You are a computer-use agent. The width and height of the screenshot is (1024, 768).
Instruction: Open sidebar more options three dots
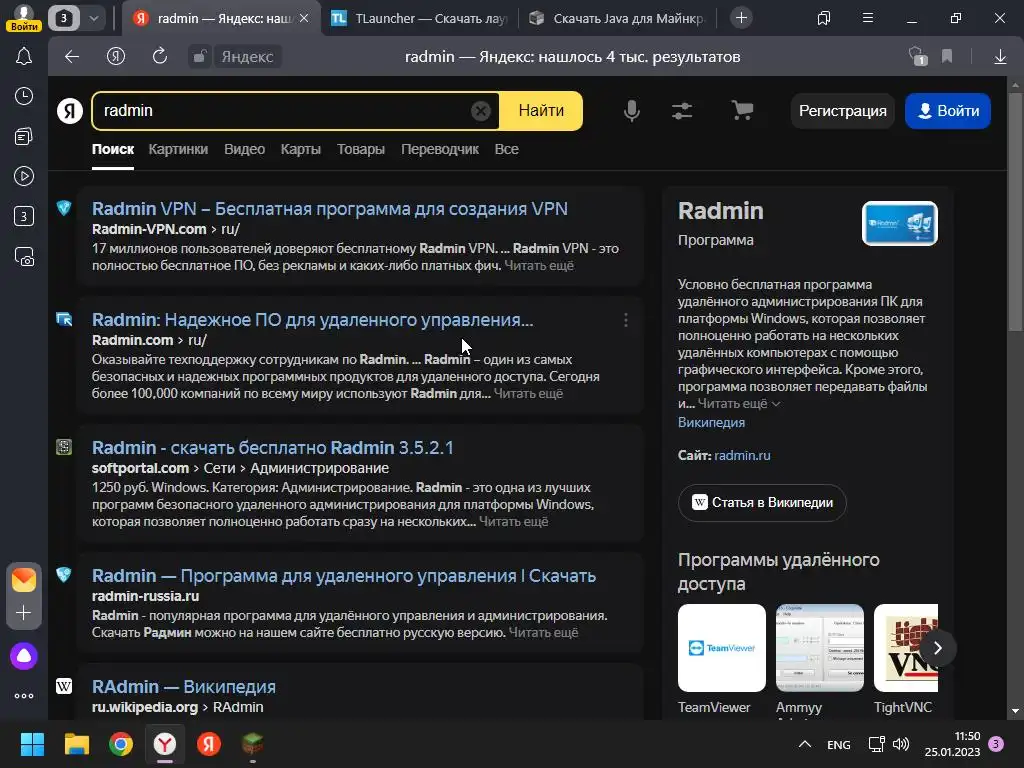[x=24, y=696]
